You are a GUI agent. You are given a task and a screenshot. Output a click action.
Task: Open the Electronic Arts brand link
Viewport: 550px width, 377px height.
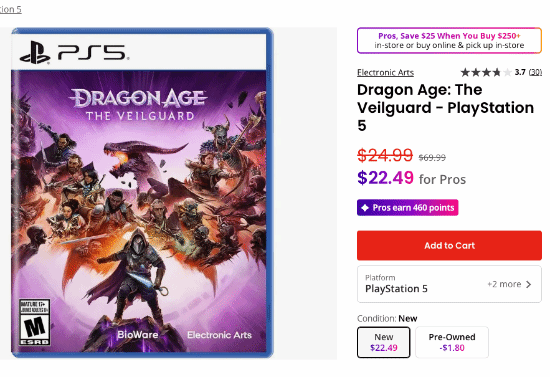[385, 73]
